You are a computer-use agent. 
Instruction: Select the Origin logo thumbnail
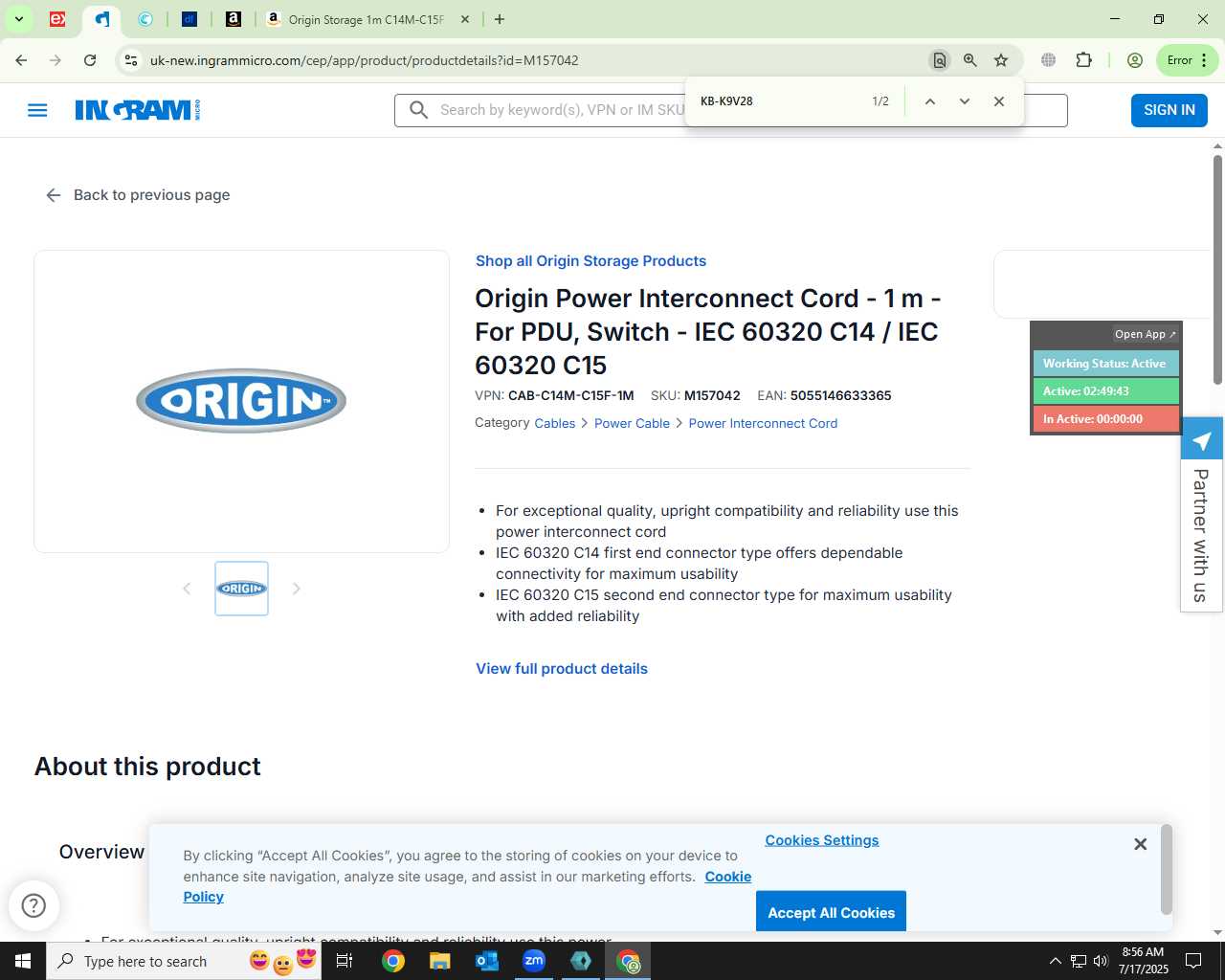tap(241, 589)
